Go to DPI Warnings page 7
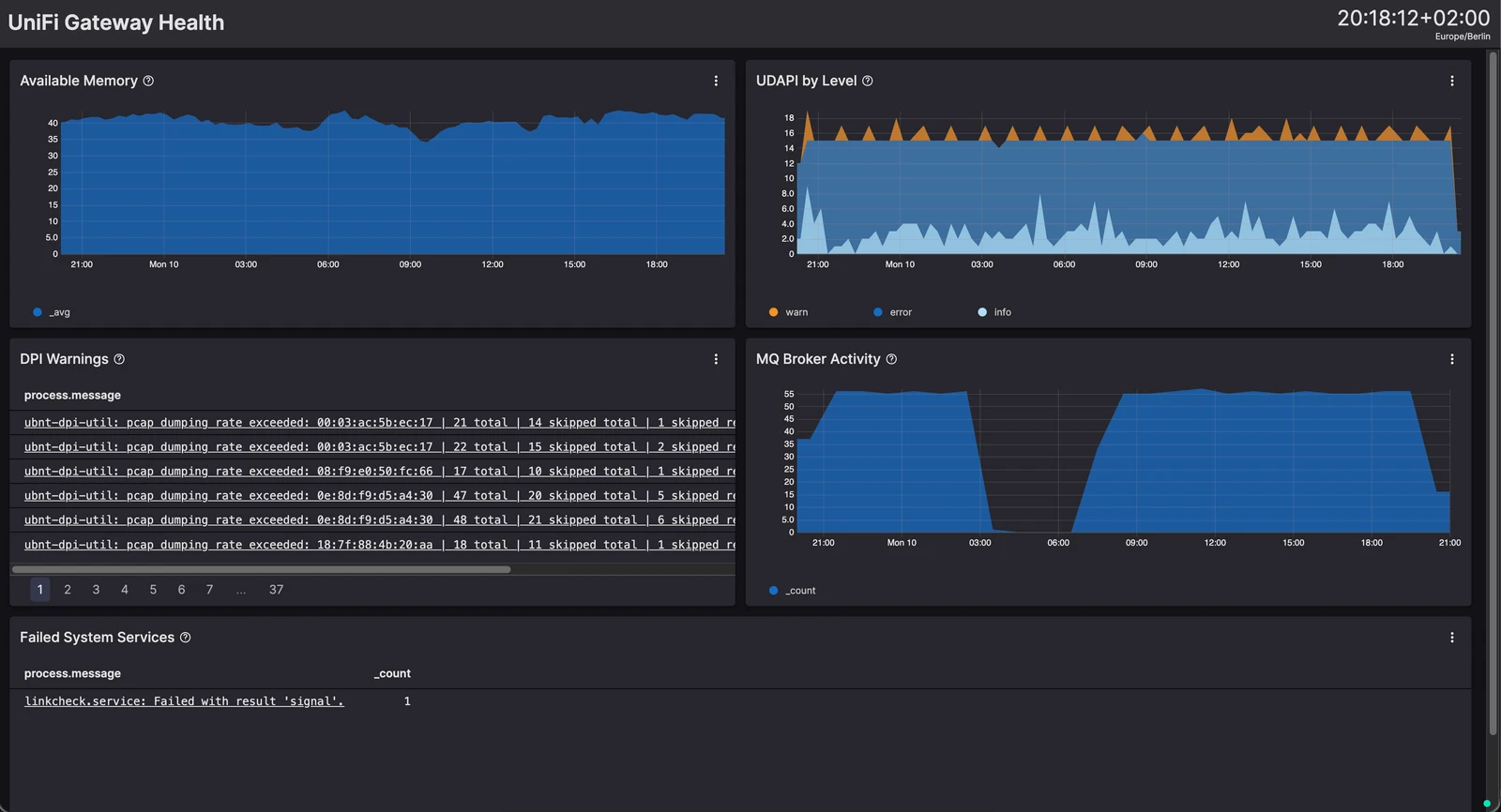This screenshot has width=1501, height=812. tap(209, 590)
